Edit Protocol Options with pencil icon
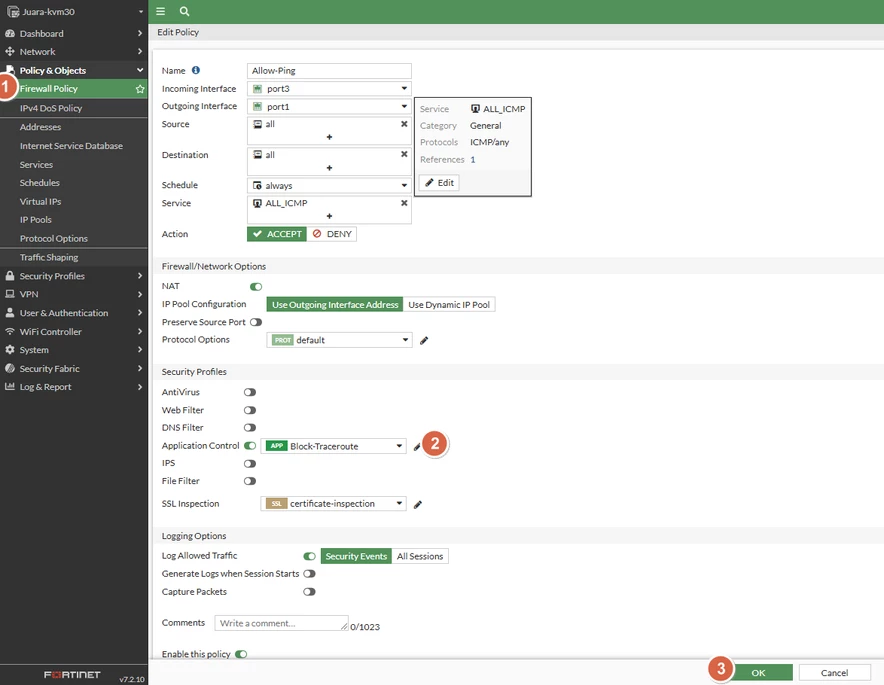 click(424, 341)
